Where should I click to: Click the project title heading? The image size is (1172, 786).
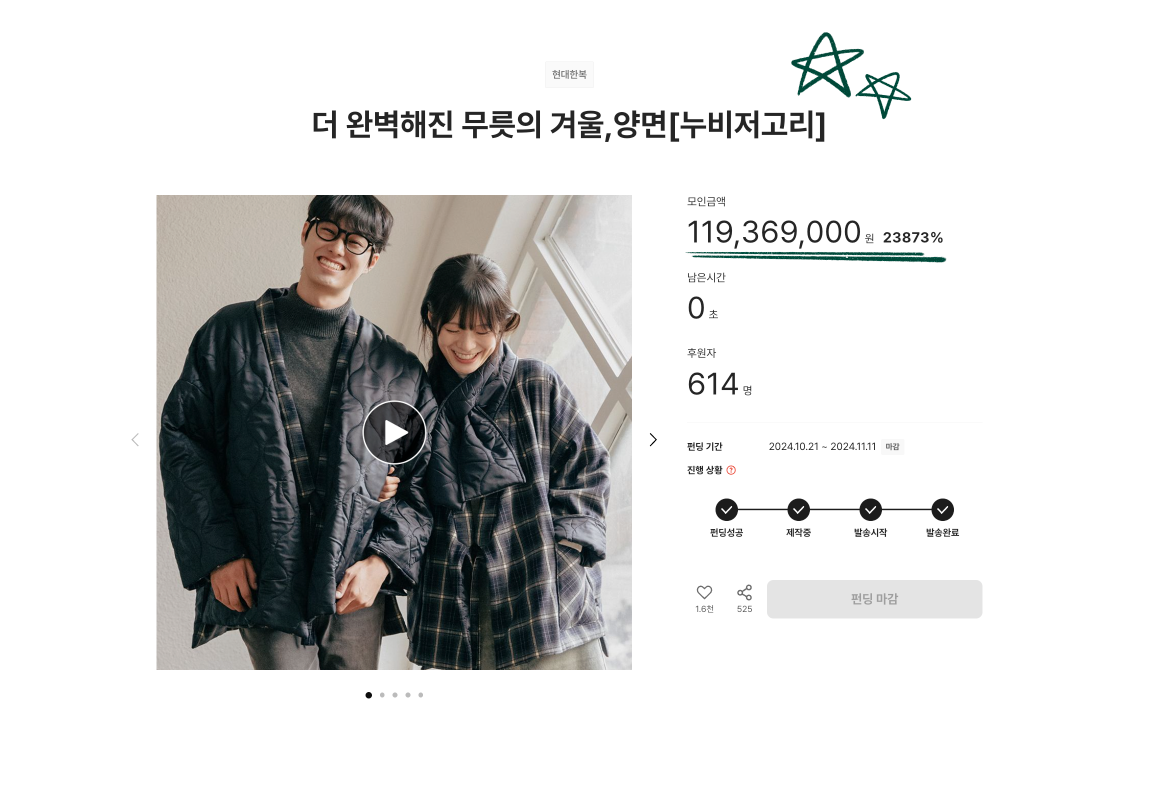pyautogui.click(x=569, y=124)
